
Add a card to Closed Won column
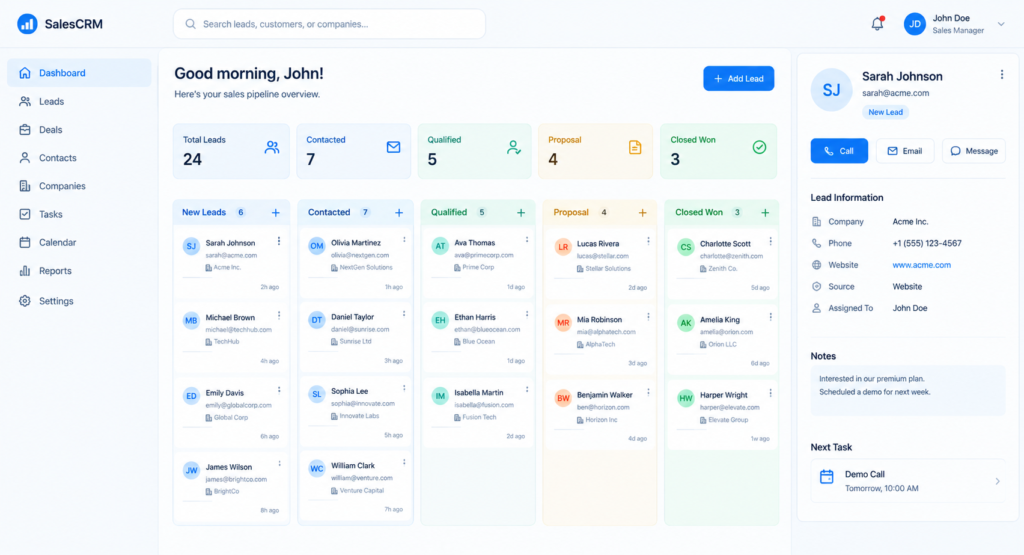pyautogui.click(x=765, y=213)
